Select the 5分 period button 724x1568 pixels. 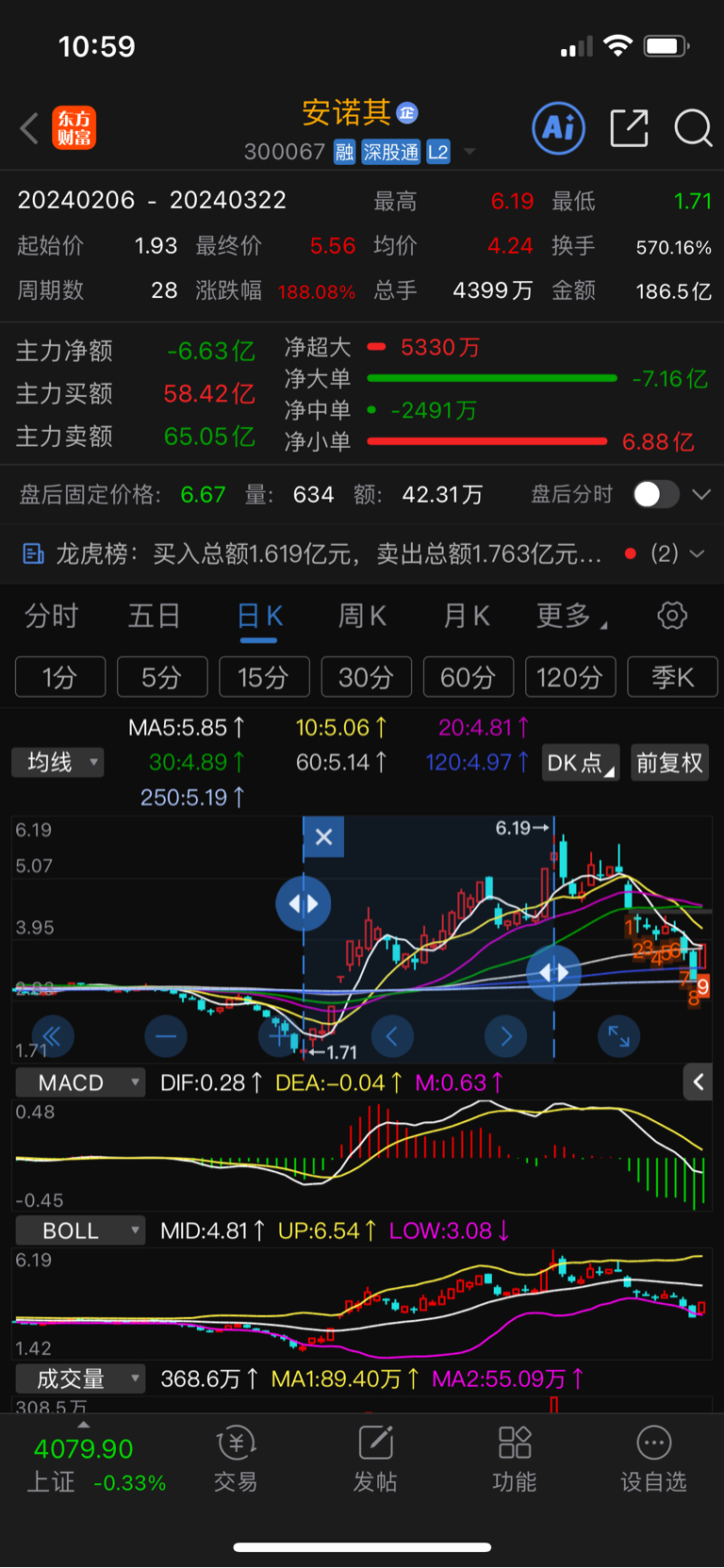(162, 677)
